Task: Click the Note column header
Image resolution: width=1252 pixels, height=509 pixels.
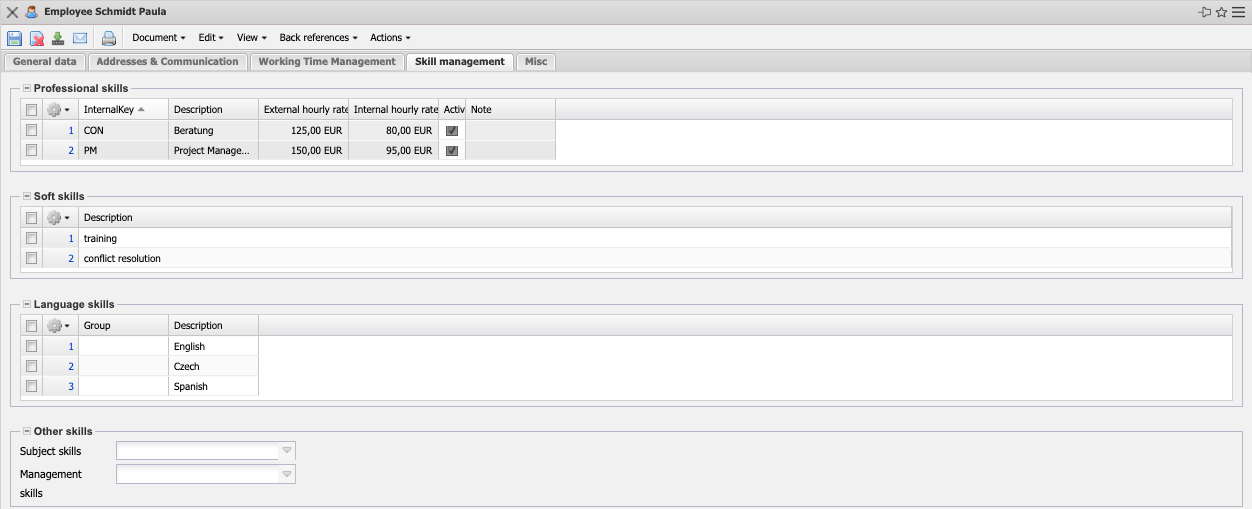Action: pyautogui.click(x=511, y=109)
